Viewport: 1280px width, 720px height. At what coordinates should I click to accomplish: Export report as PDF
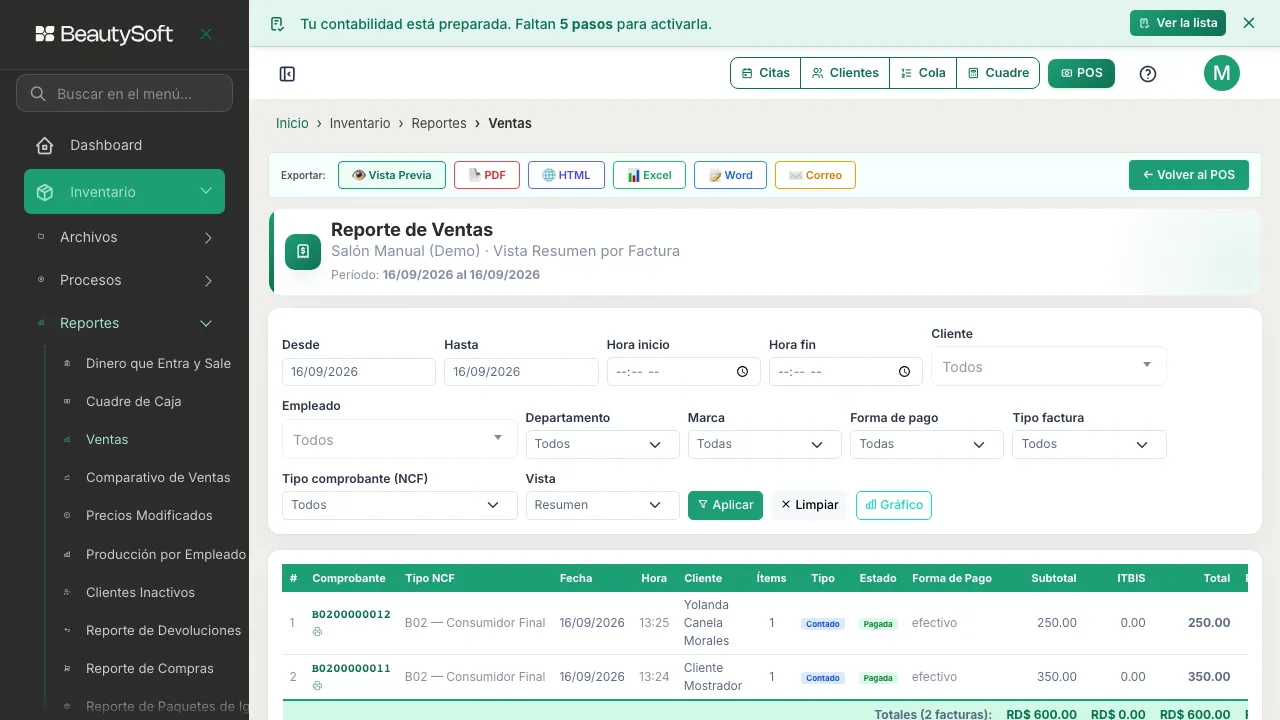click(487, 175)
